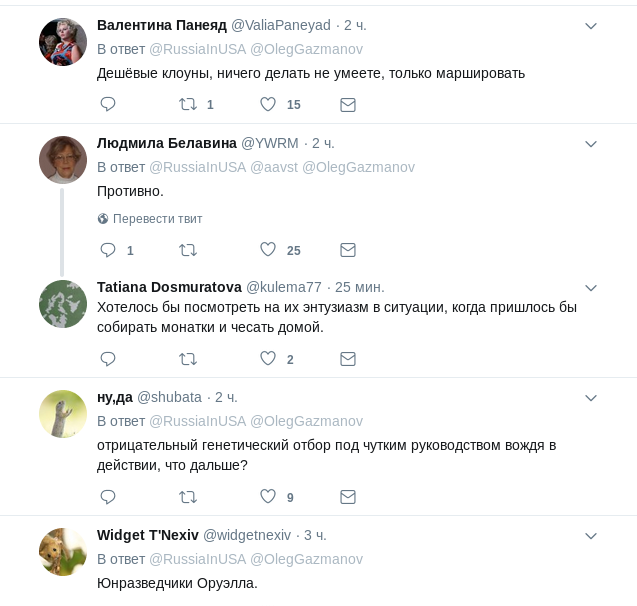Open chevron menu on Tatiana Dosmuratova's tweet
637x606 pixels.
pos(591,287)
